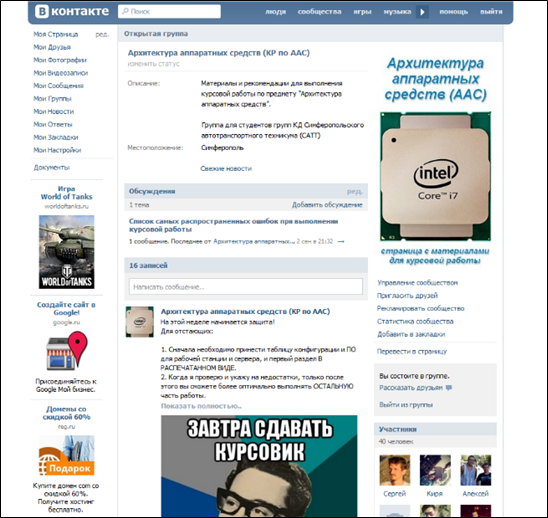This screenshot has height=518, width=548.
Task: Click Пригласить друзей
Action: pos(407,296)
